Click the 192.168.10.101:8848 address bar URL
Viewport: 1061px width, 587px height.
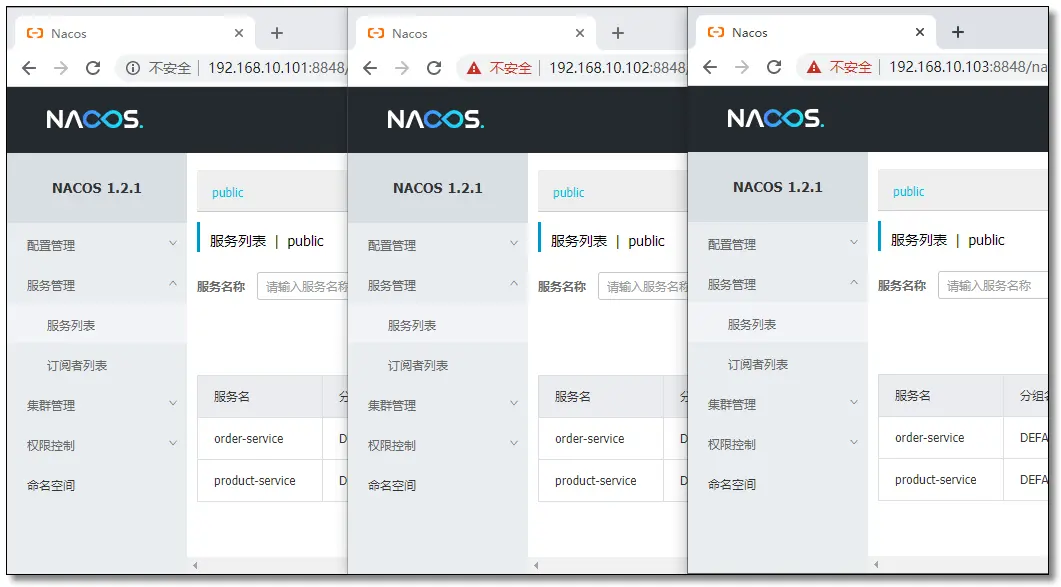pos(278,68)
